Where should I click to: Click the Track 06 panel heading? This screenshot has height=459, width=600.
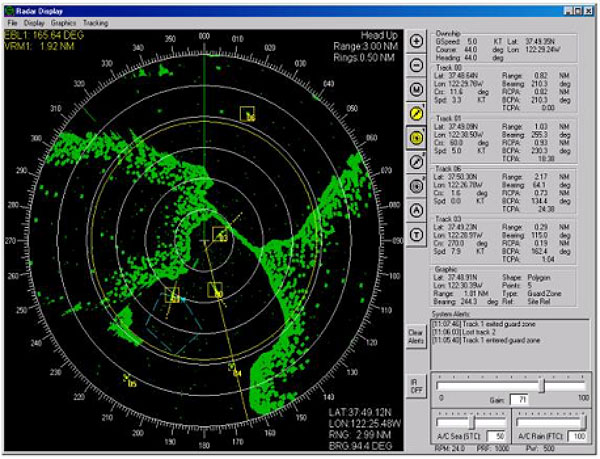(x=448, y=169)
